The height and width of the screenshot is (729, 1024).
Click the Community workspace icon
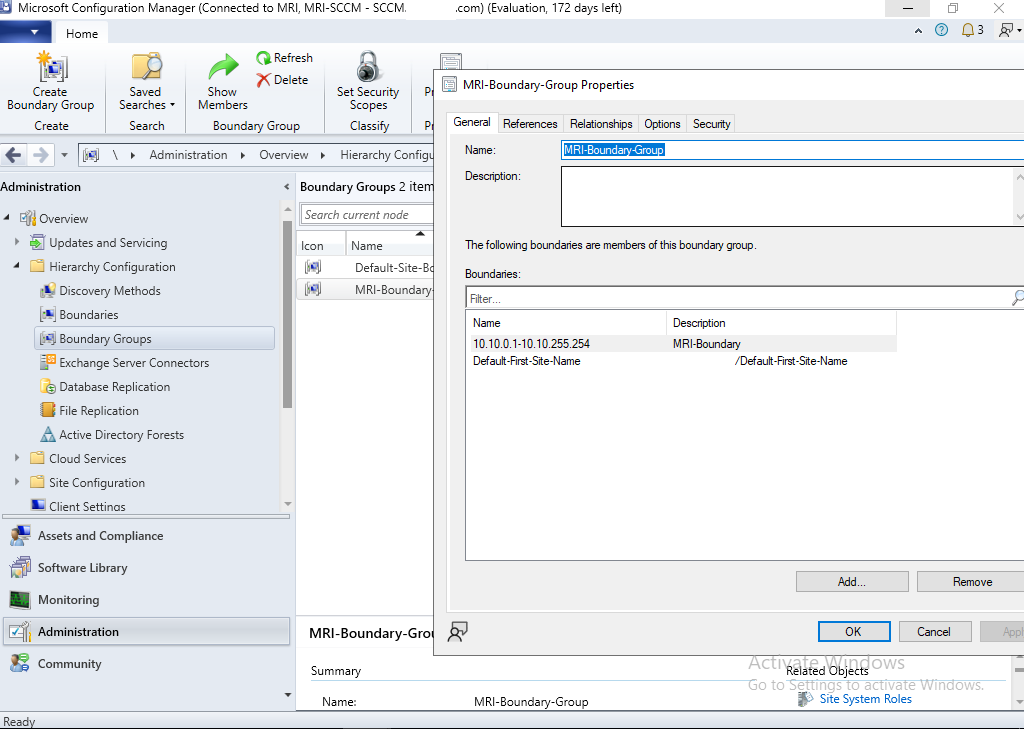tap(20, 664)
